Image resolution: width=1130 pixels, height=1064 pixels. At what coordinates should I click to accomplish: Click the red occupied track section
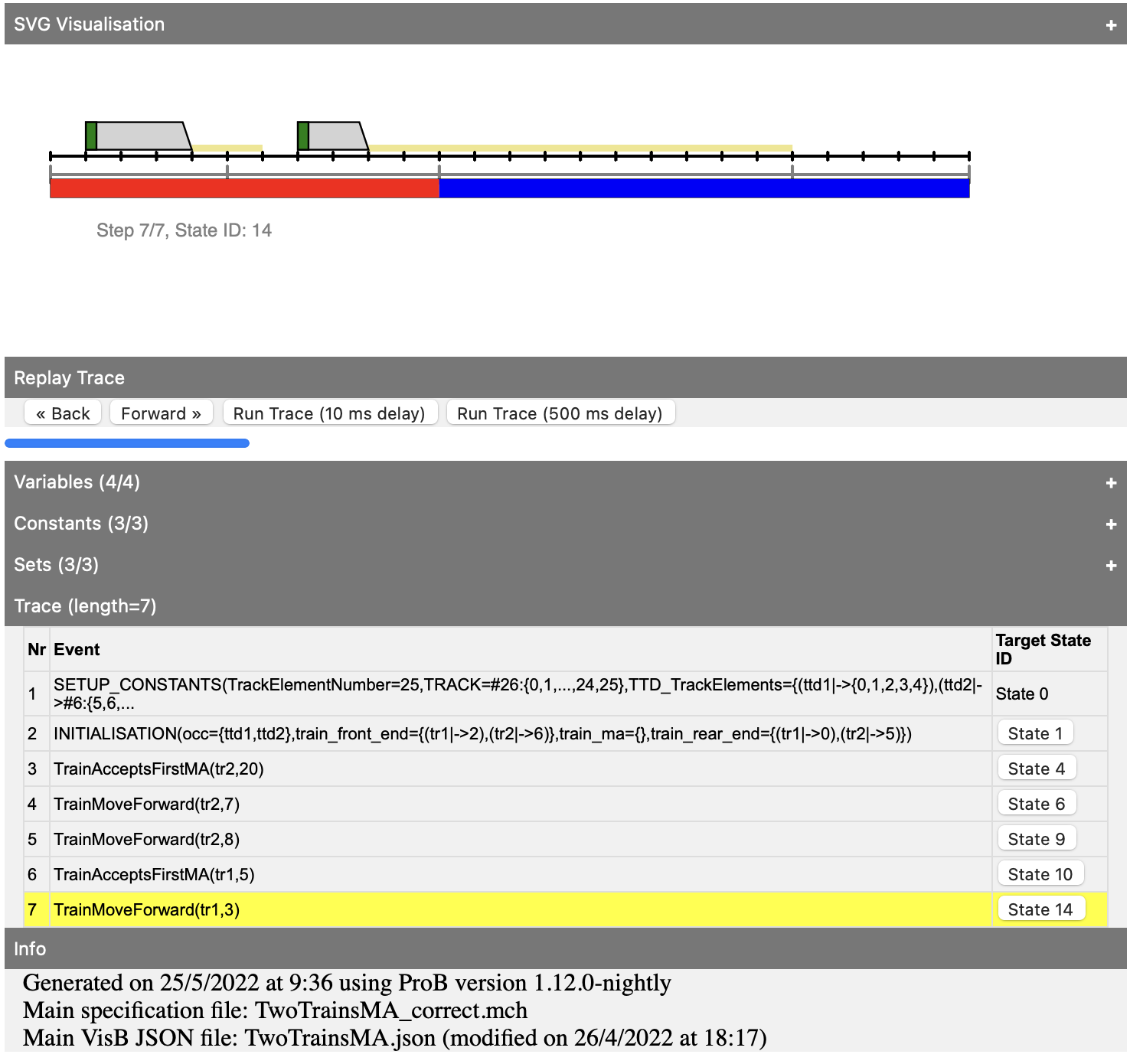pos(244,188)
